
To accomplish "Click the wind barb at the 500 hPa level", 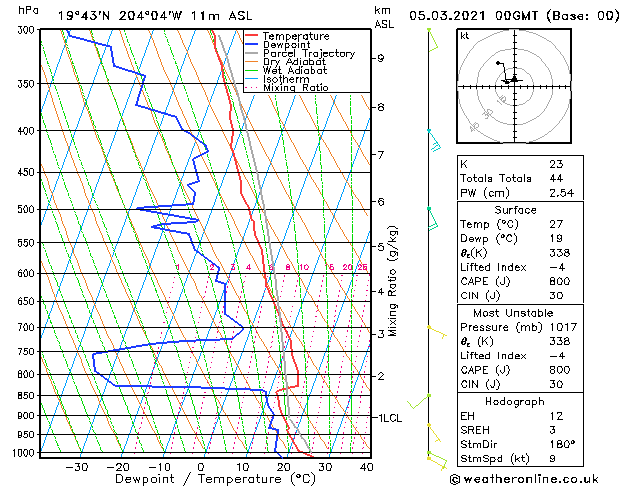I will pyautogui.click(x=433, y=219).
